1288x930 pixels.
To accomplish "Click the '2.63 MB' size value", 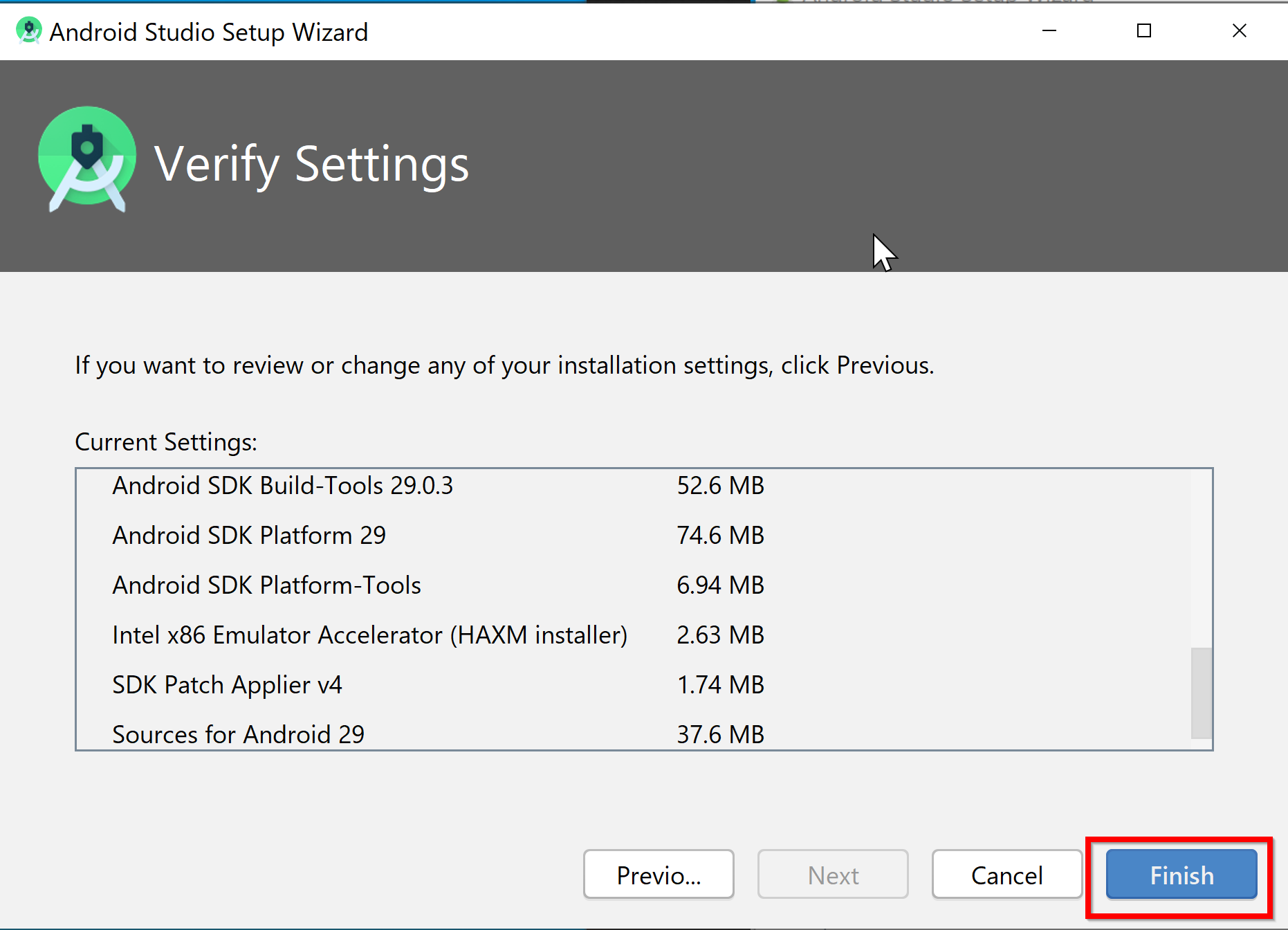I will (x=720, y=635).
